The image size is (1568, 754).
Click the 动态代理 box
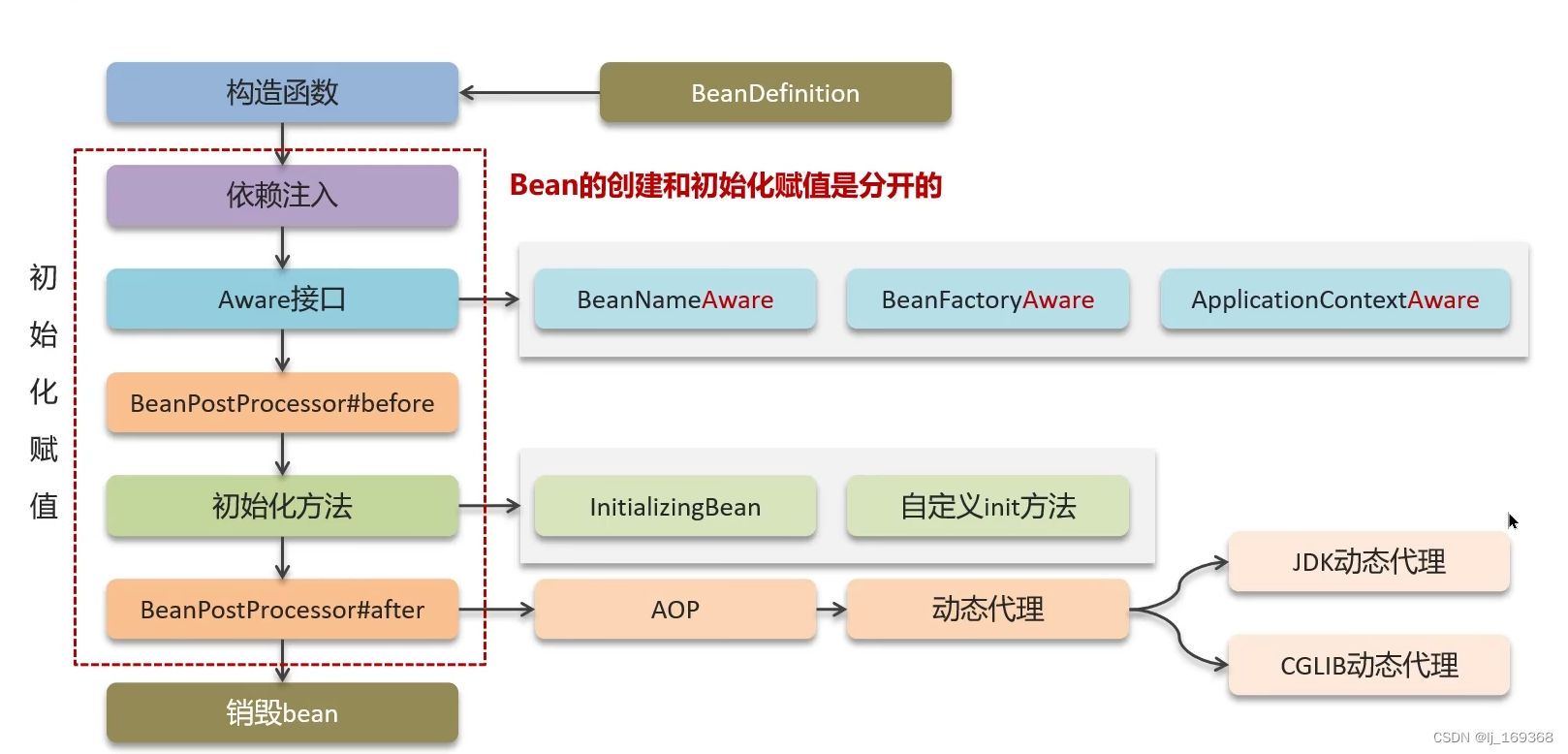988,610
